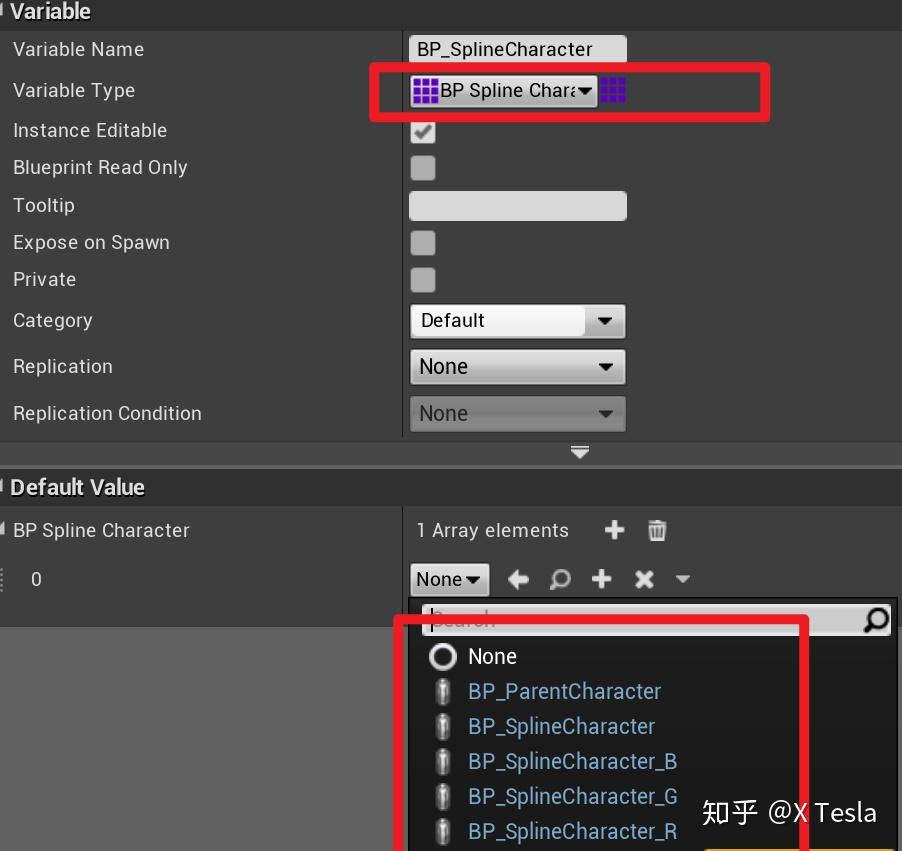Enable Expose on Spawn
The width and height of the screenshot is (902, 851).
422,243
